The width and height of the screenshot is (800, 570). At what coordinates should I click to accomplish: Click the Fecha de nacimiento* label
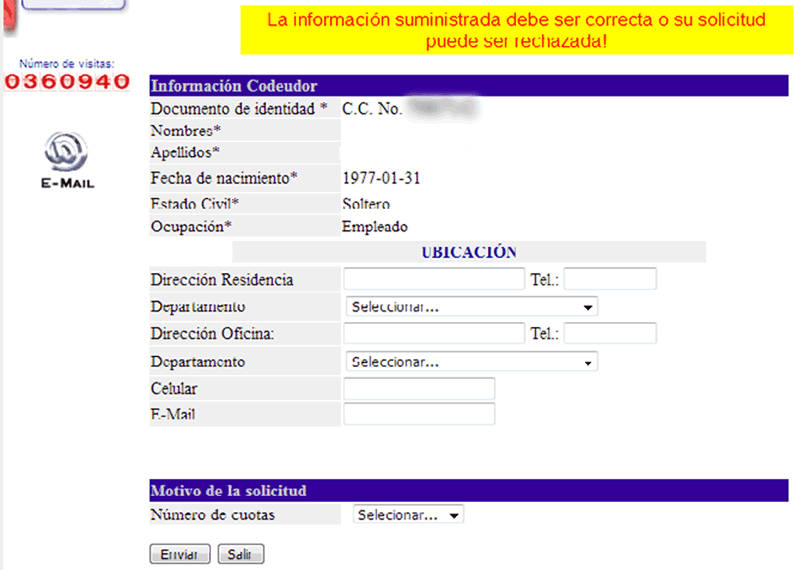224,178
